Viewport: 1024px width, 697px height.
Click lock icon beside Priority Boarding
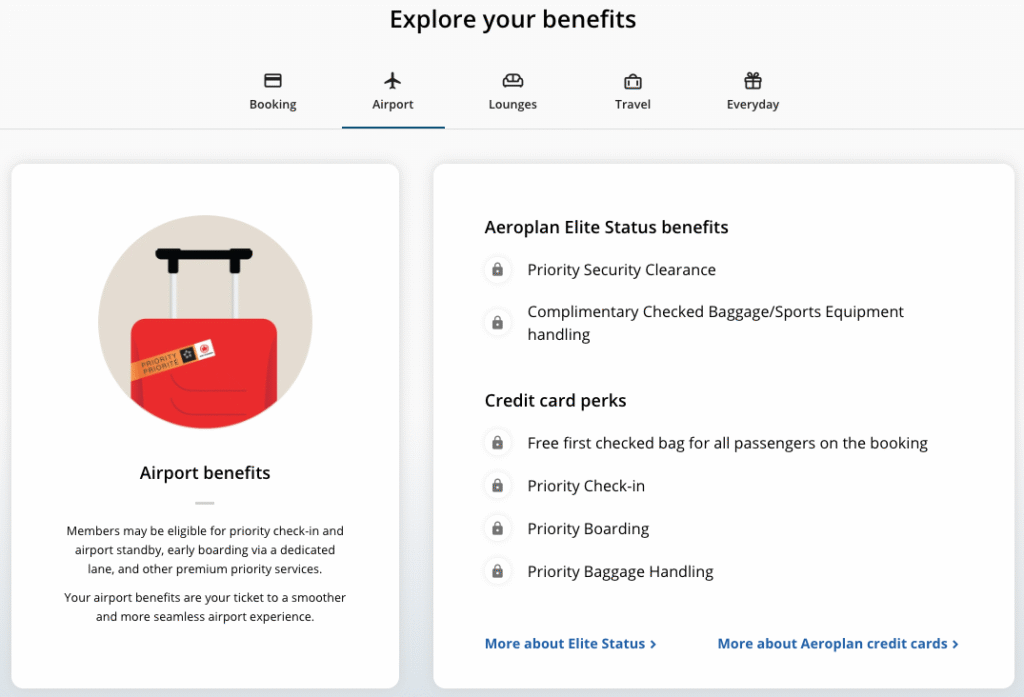point(497,529)
